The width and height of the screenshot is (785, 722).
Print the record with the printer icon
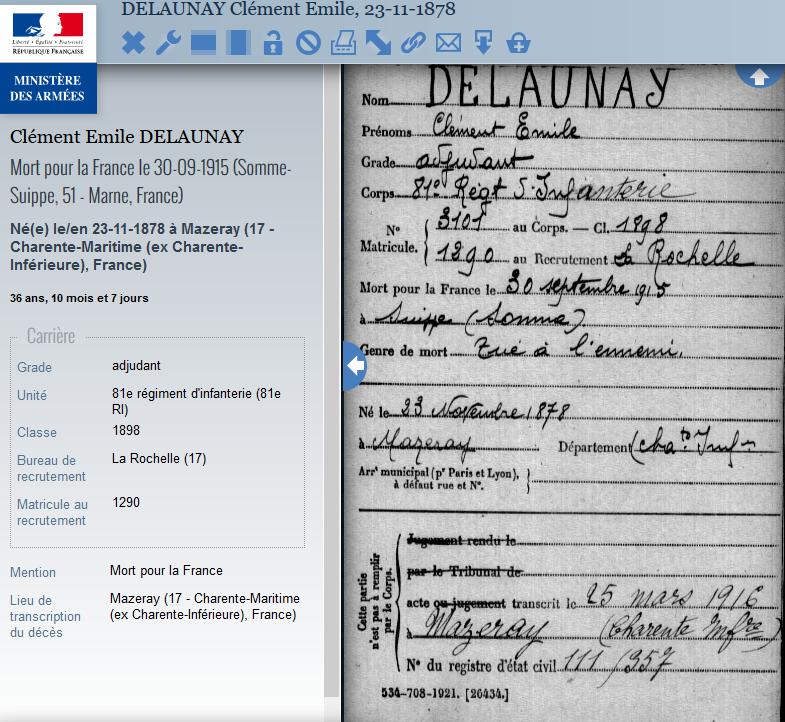[344, 43]
